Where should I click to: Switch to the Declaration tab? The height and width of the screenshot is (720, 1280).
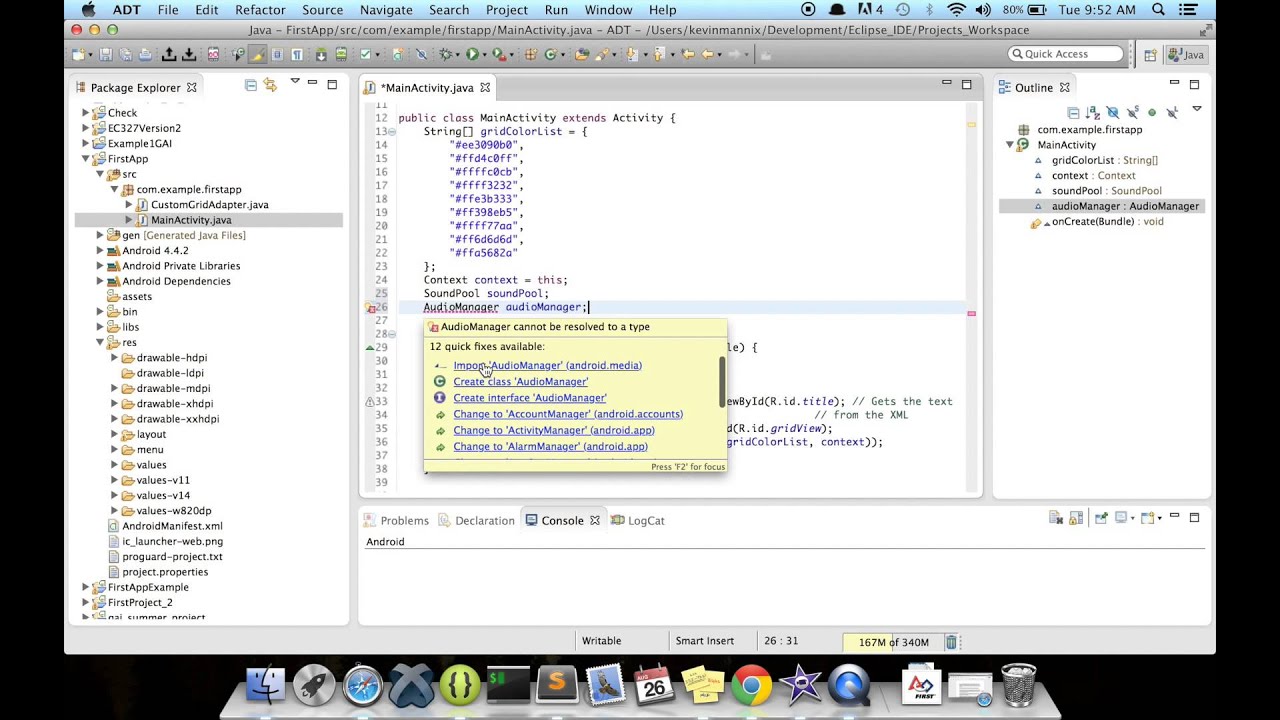click(x=478, y=520)
